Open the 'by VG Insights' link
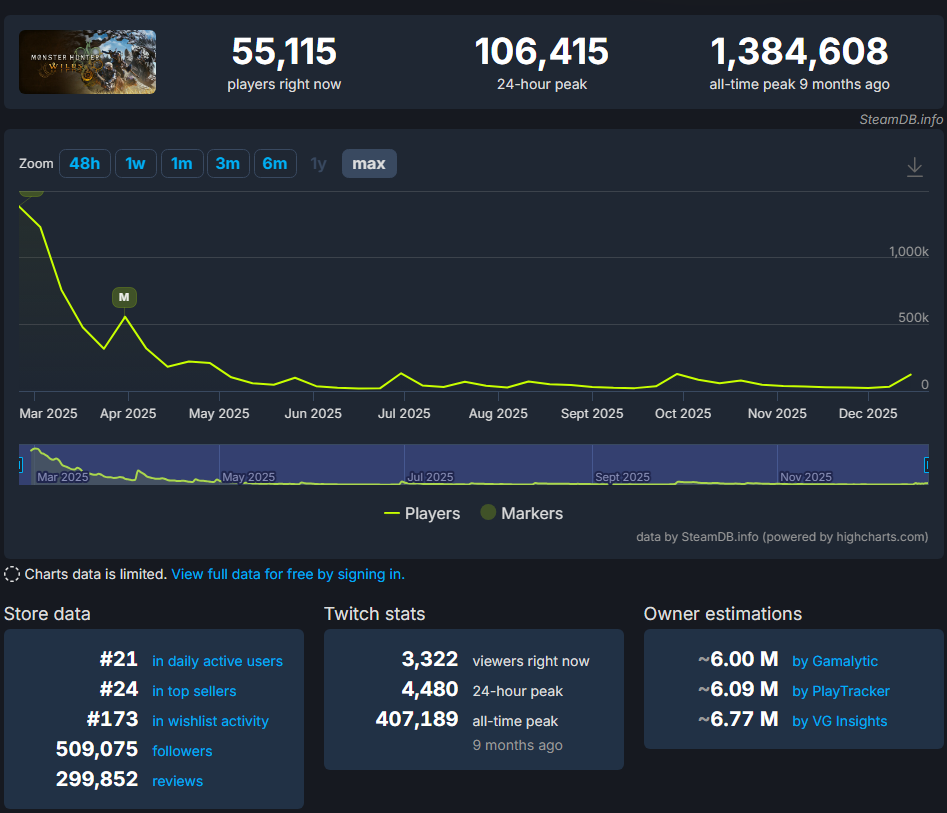 click(839, 721)
